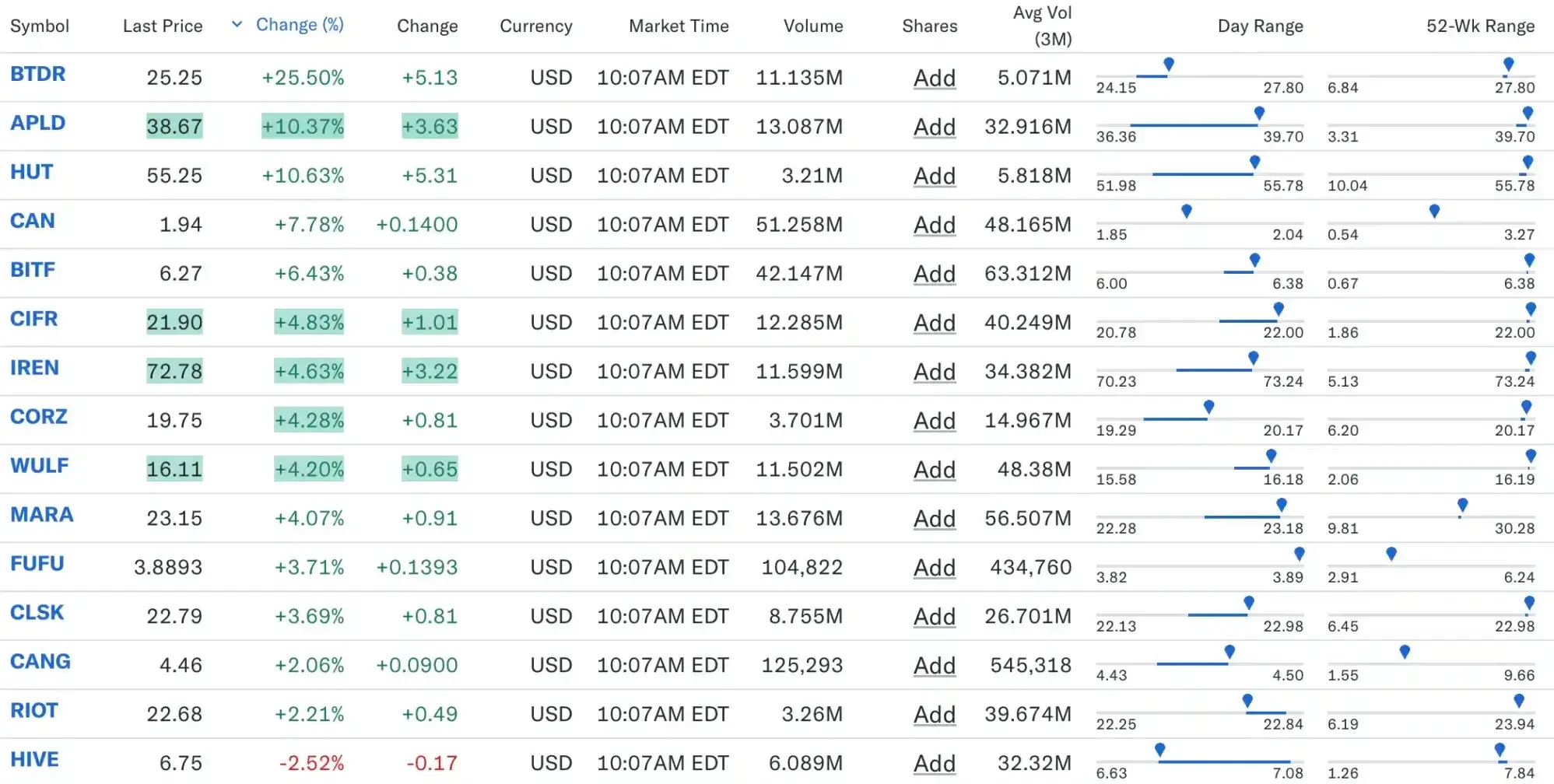This screenshot has height=784, width=1554.
Task: Sort table by Change (%) column header
Action: coord(300,25)
